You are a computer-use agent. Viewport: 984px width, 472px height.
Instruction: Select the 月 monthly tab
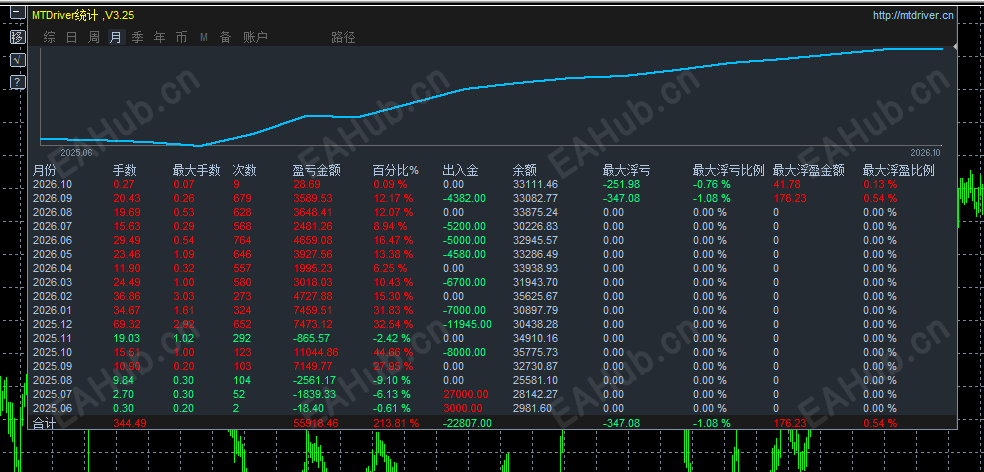[x=115, y=38]
